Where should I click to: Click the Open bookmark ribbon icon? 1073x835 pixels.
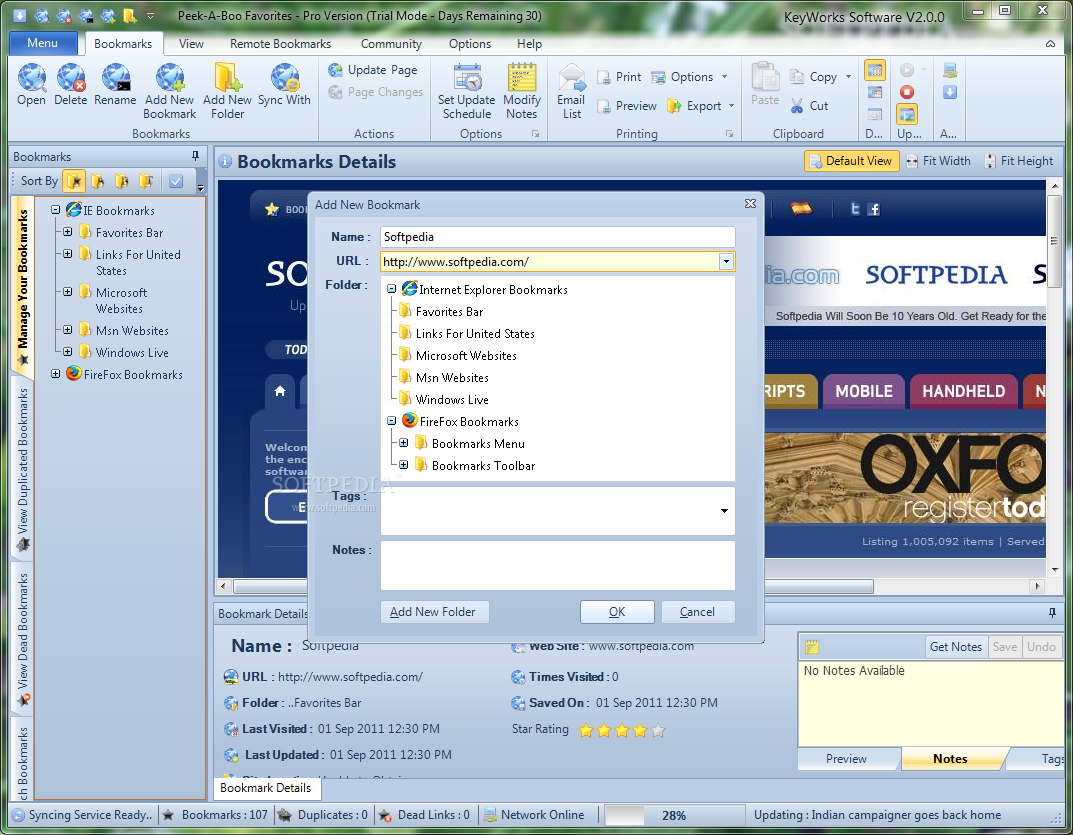tap(31, 85)
